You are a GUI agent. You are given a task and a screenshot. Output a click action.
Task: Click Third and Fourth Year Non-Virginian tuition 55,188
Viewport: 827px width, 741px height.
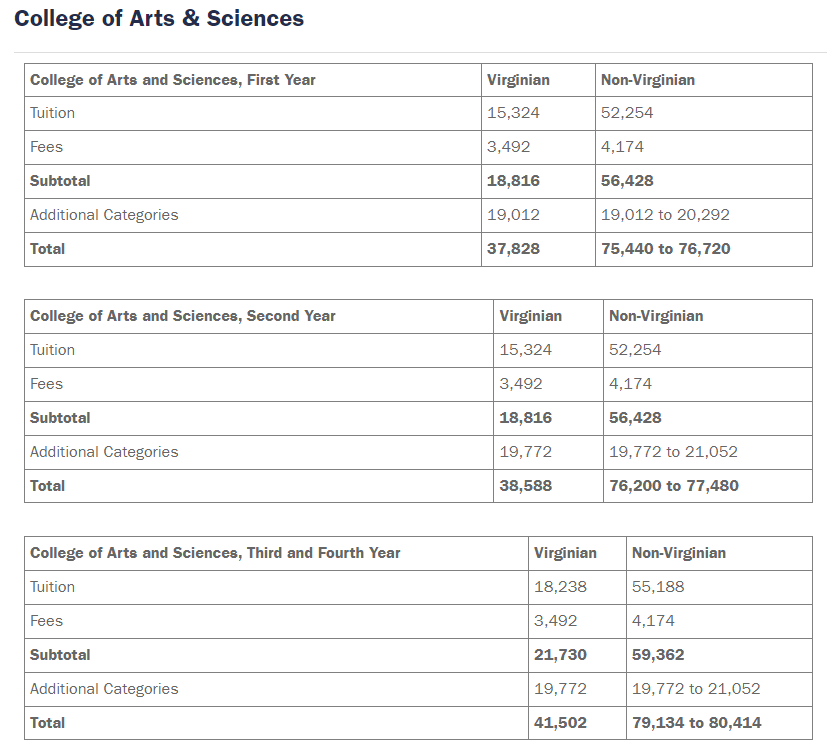click(x=658, y=587)
